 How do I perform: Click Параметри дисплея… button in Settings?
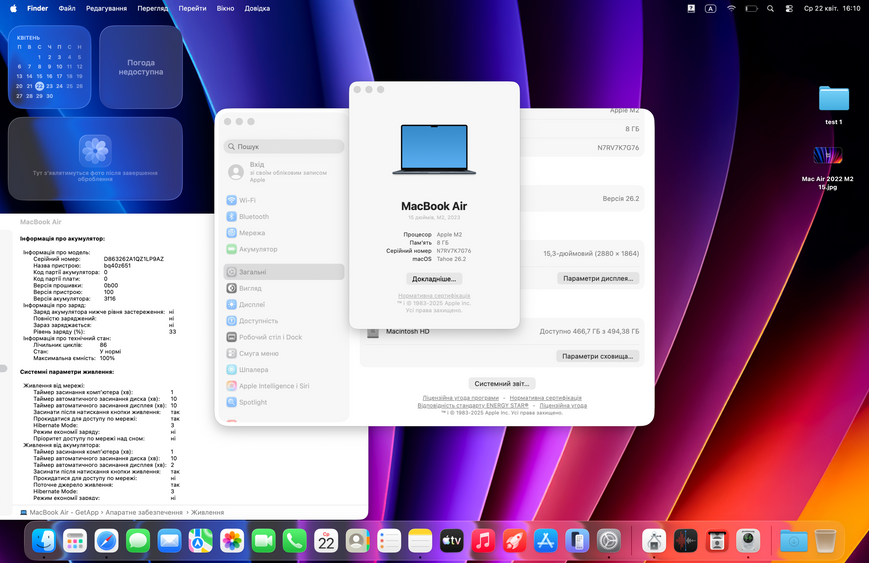[x=598, y=278]
